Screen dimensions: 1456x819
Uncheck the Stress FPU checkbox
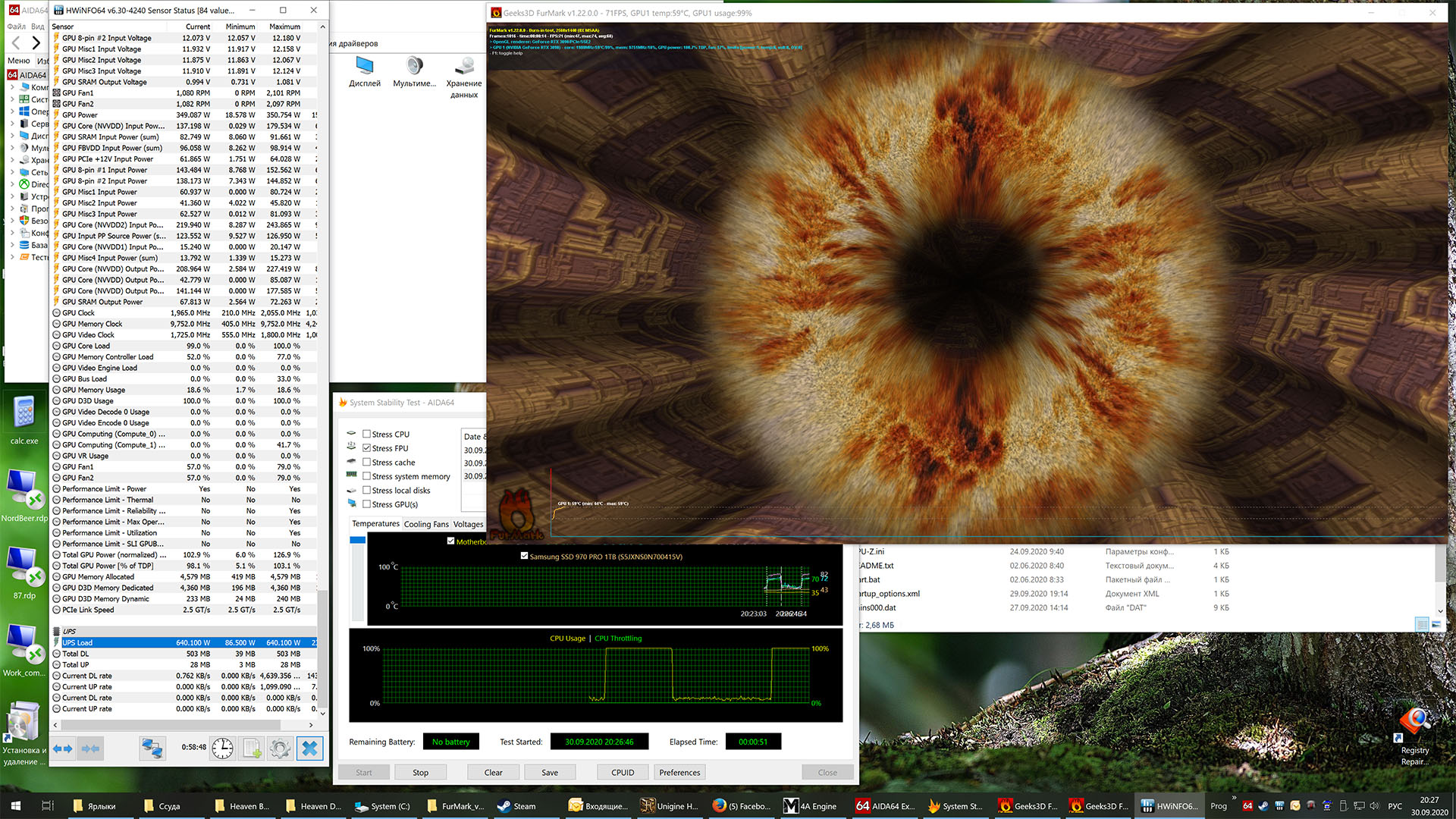367,448
